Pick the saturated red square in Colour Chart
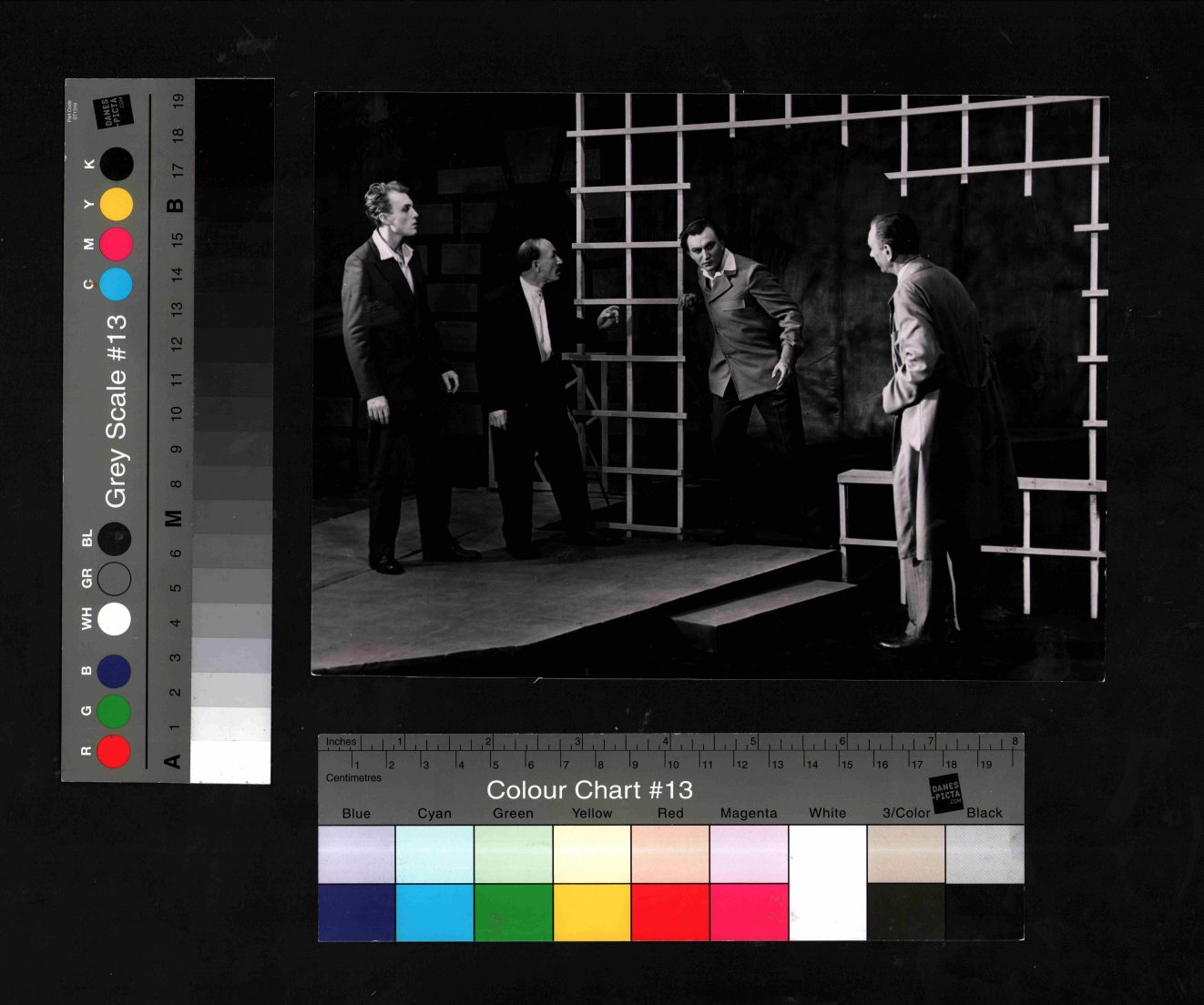The image size is (1204, 1005). (x=669, y=912)
